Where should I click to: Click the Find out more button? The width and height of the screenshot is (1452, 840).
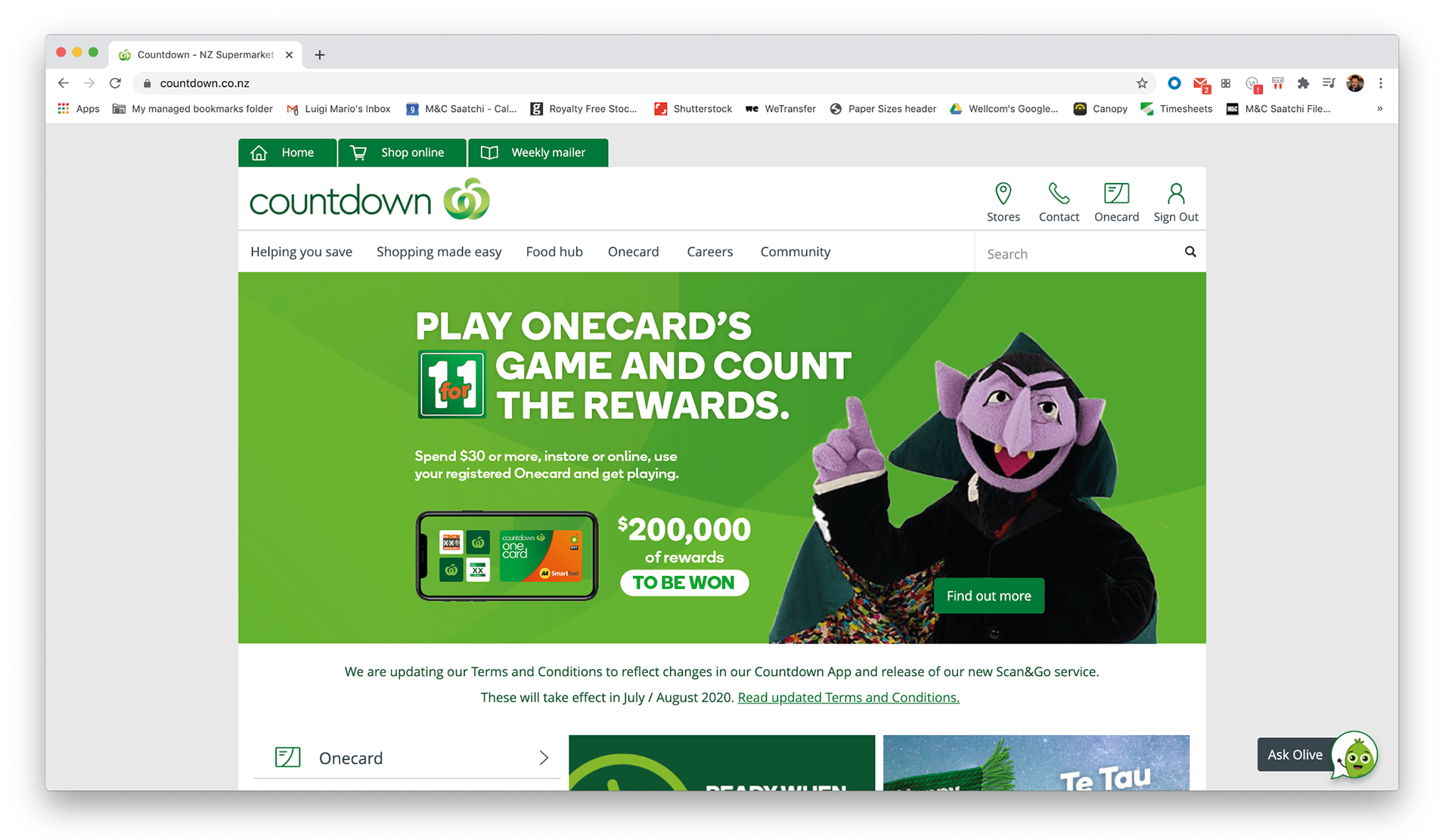[x=988, y=596]
